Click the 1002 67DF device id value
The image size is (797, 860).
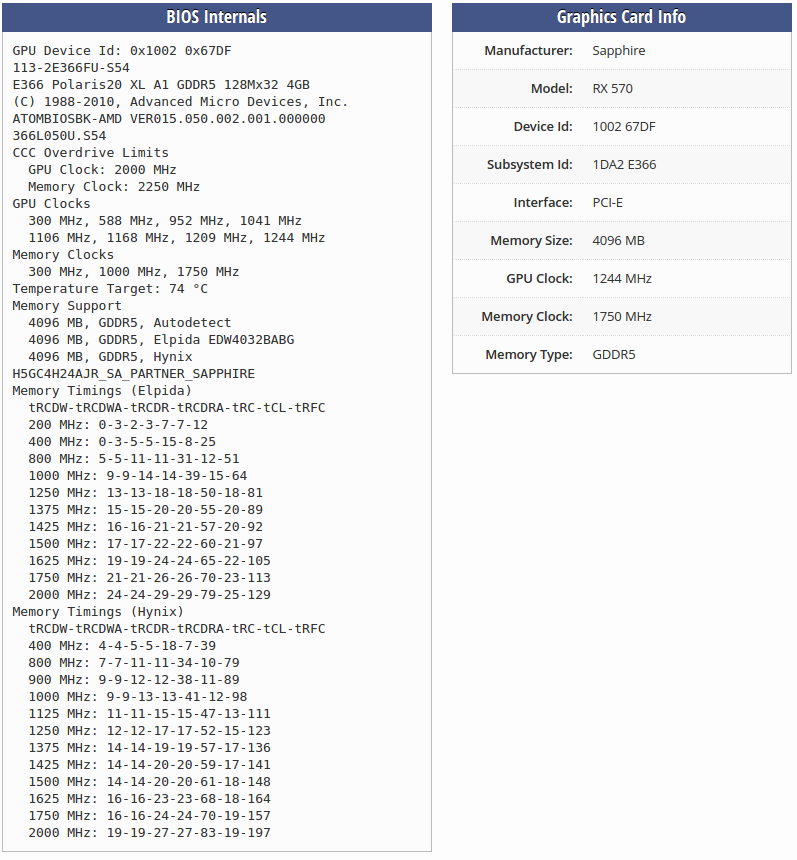tap(624, 126)
